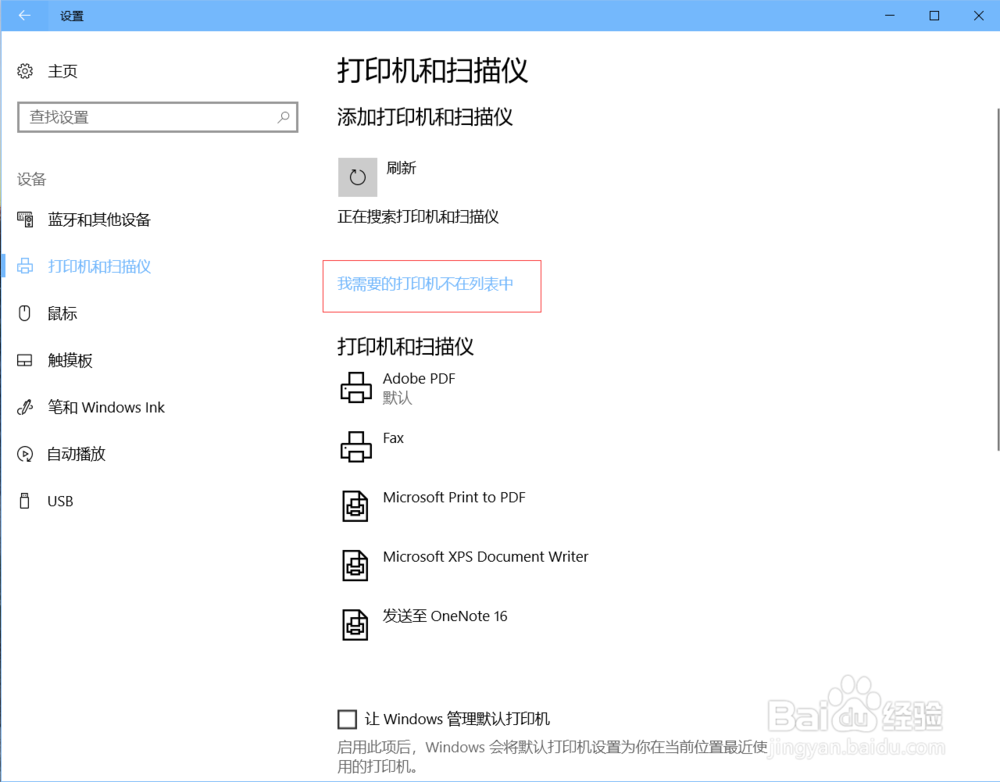Click the Adobe PDF printer icon
The height and width of the screenshot is (782, 1000).
coord(356,387)
